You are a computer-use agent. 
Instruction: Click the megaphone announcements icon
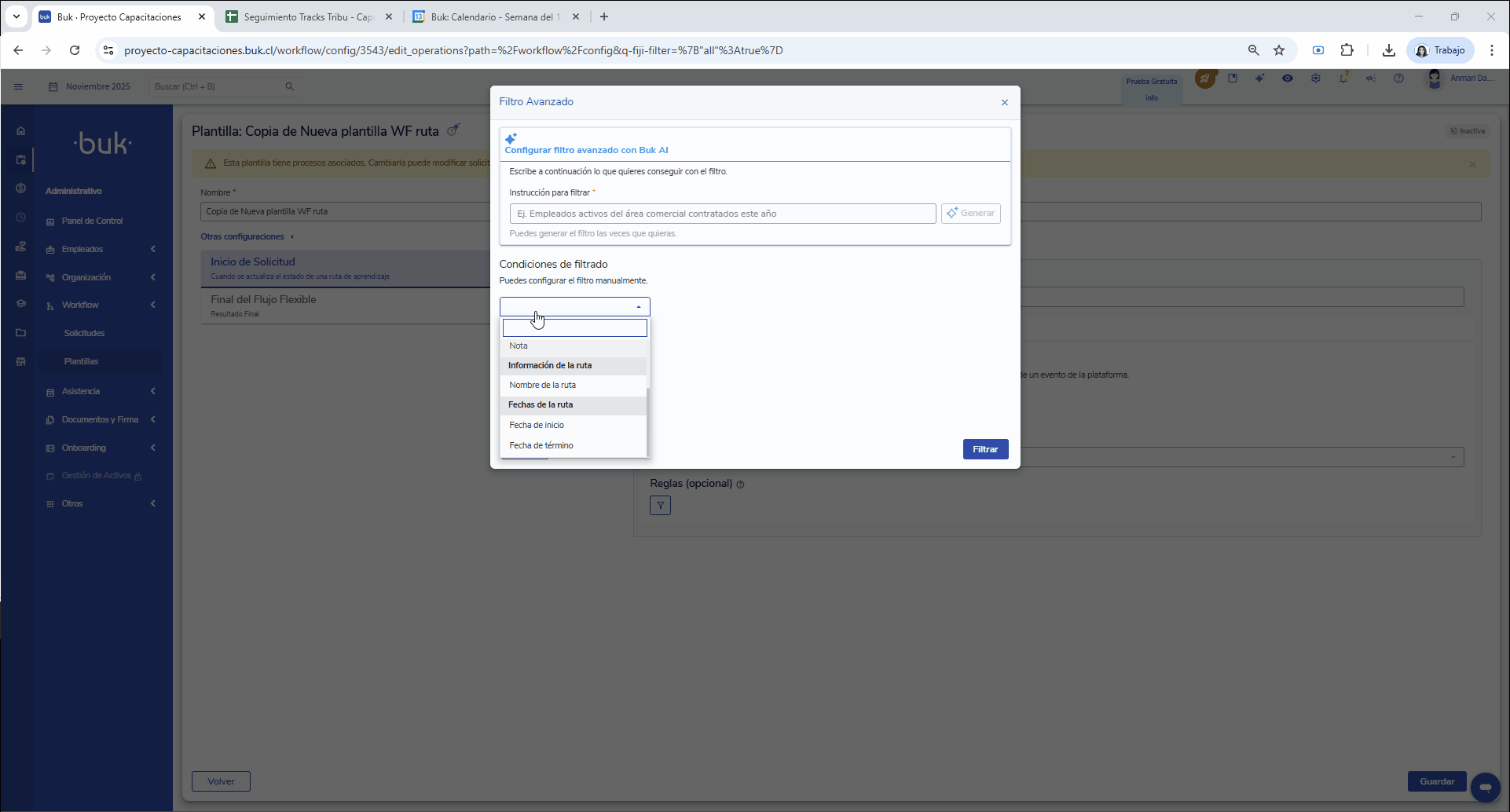point(1372,79)
